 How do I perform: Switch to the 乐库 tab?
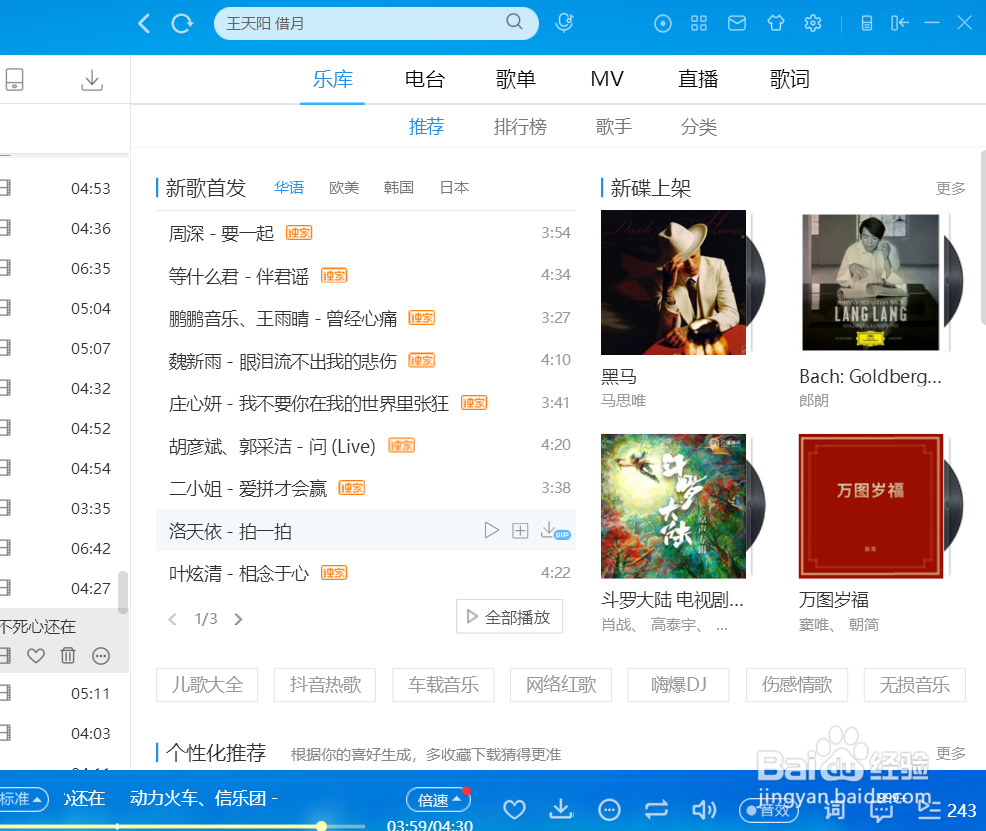(333, 79)
